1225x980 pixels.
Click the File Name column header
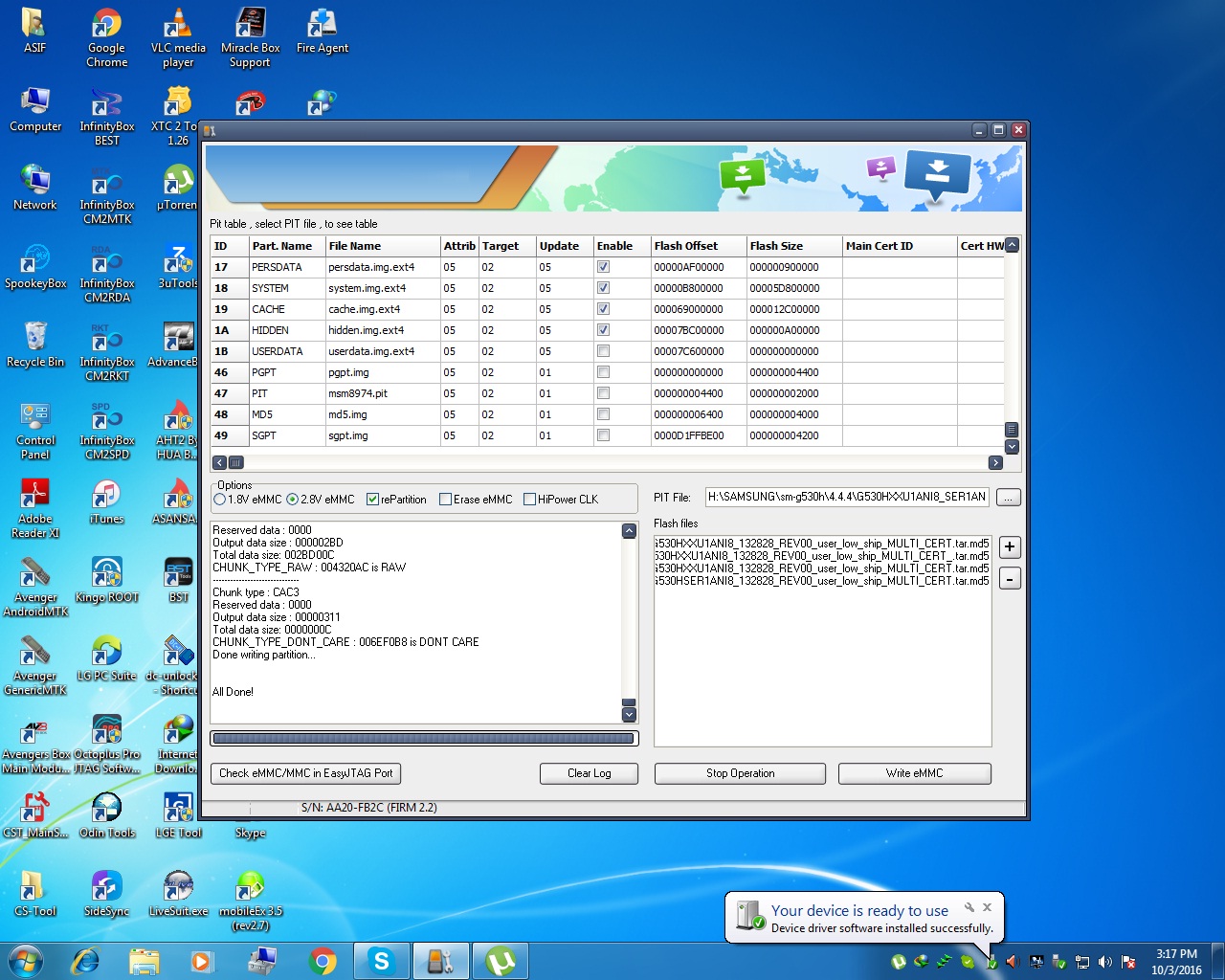point(382,246)
